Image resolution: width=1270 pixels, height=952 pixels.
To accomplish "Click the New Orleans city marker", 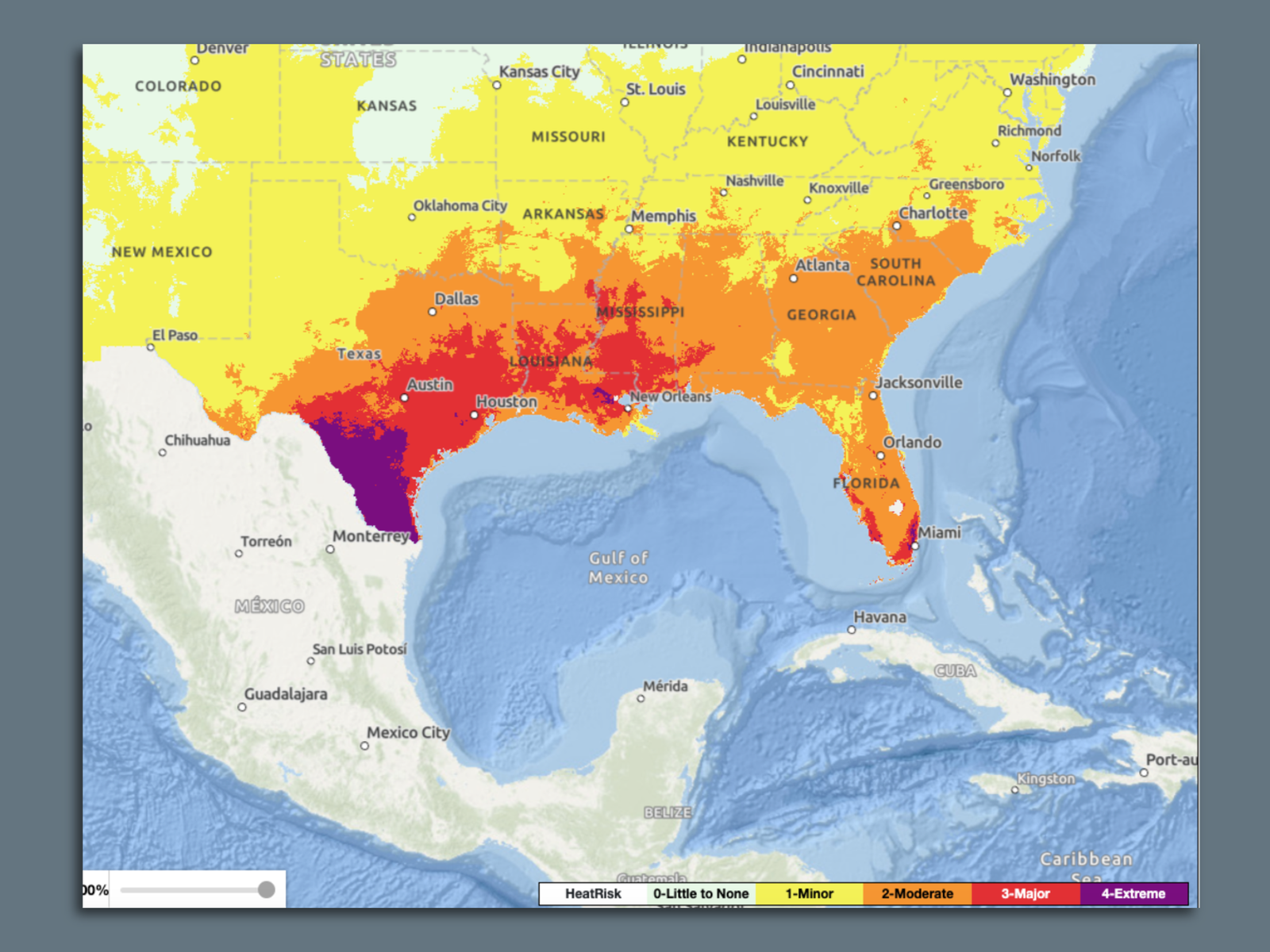I will click(x=627, y=409).
